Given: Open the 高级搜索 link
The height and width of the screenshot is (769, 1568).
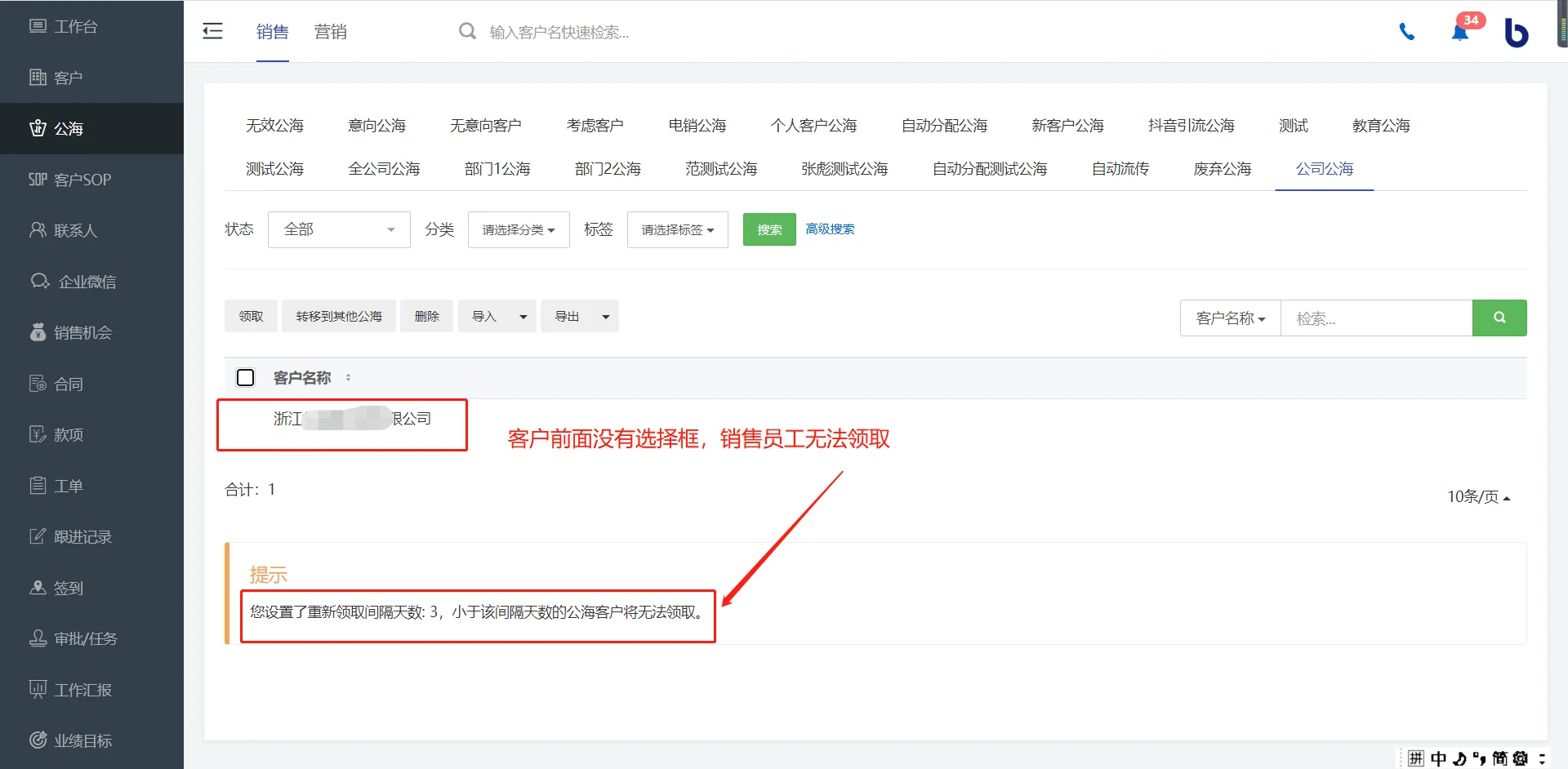Looking at the screenshot, I should click(831, 229).
